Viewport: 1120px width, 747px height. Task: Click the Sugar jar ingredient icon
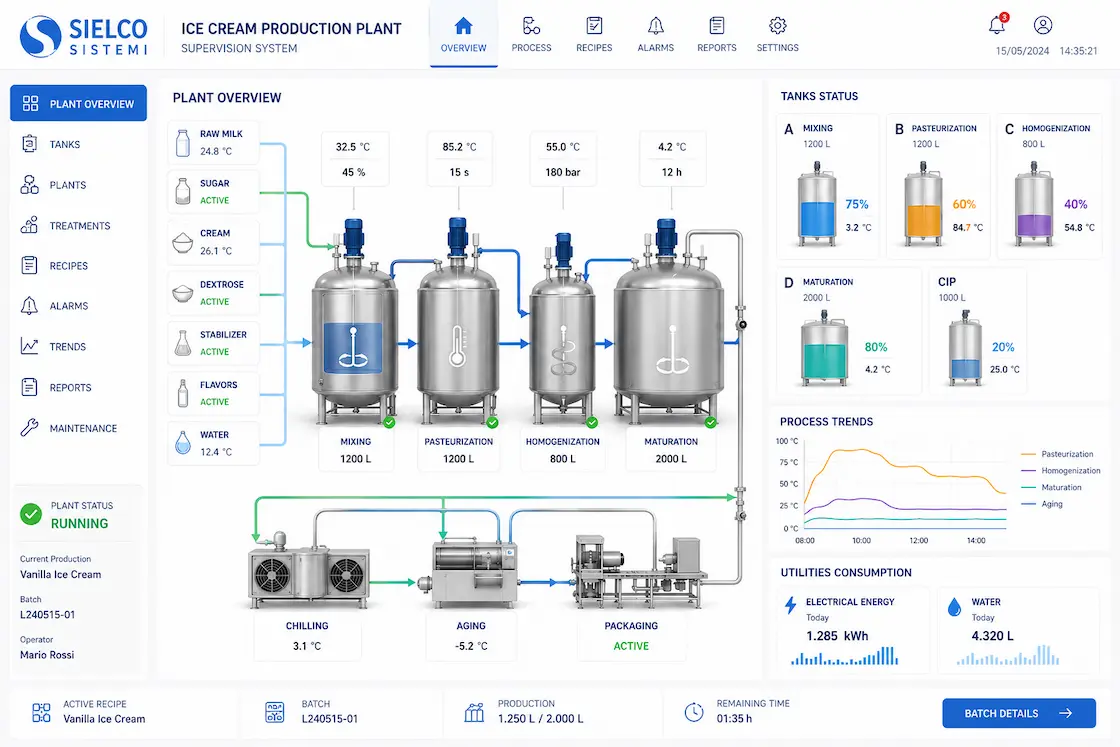(x=183, y=191)
